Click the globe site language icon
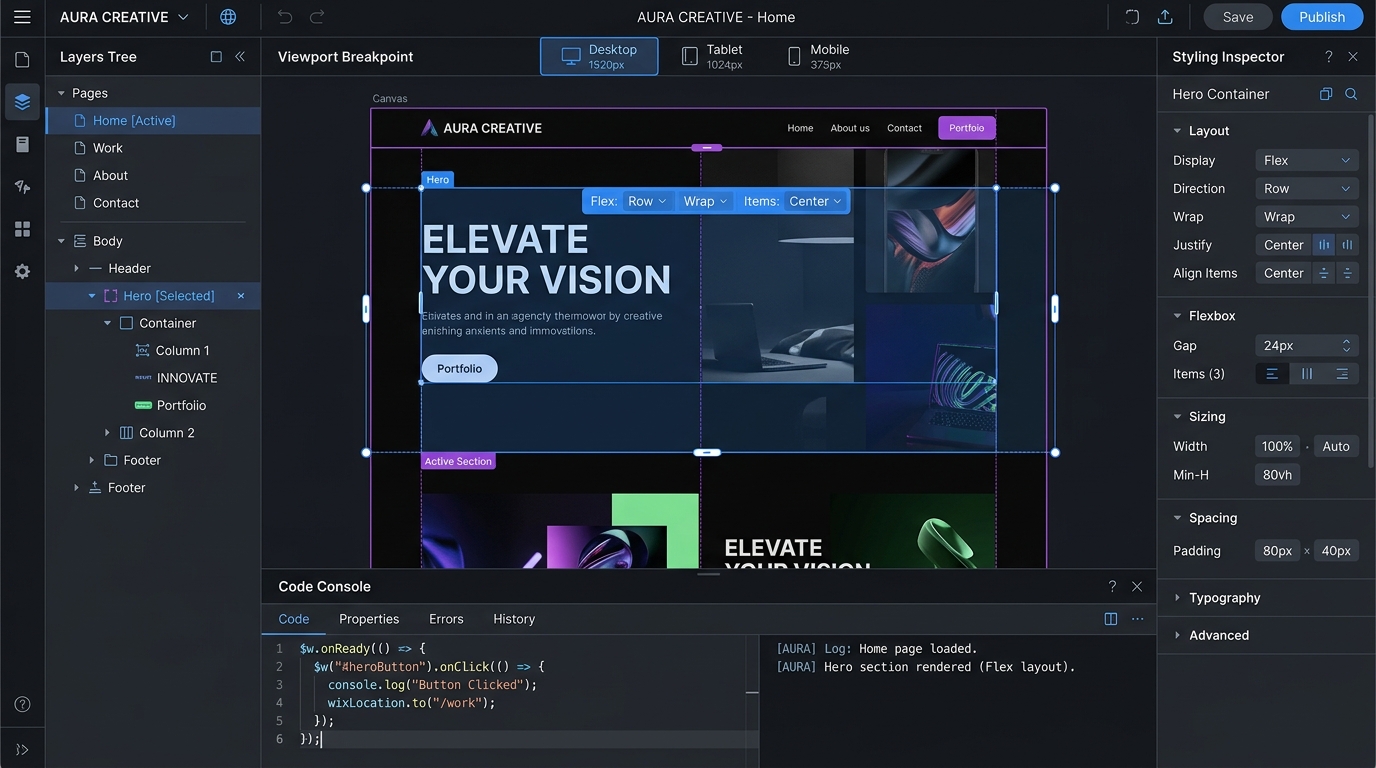Screen dimensions: 1376x768 coord(228,17)
